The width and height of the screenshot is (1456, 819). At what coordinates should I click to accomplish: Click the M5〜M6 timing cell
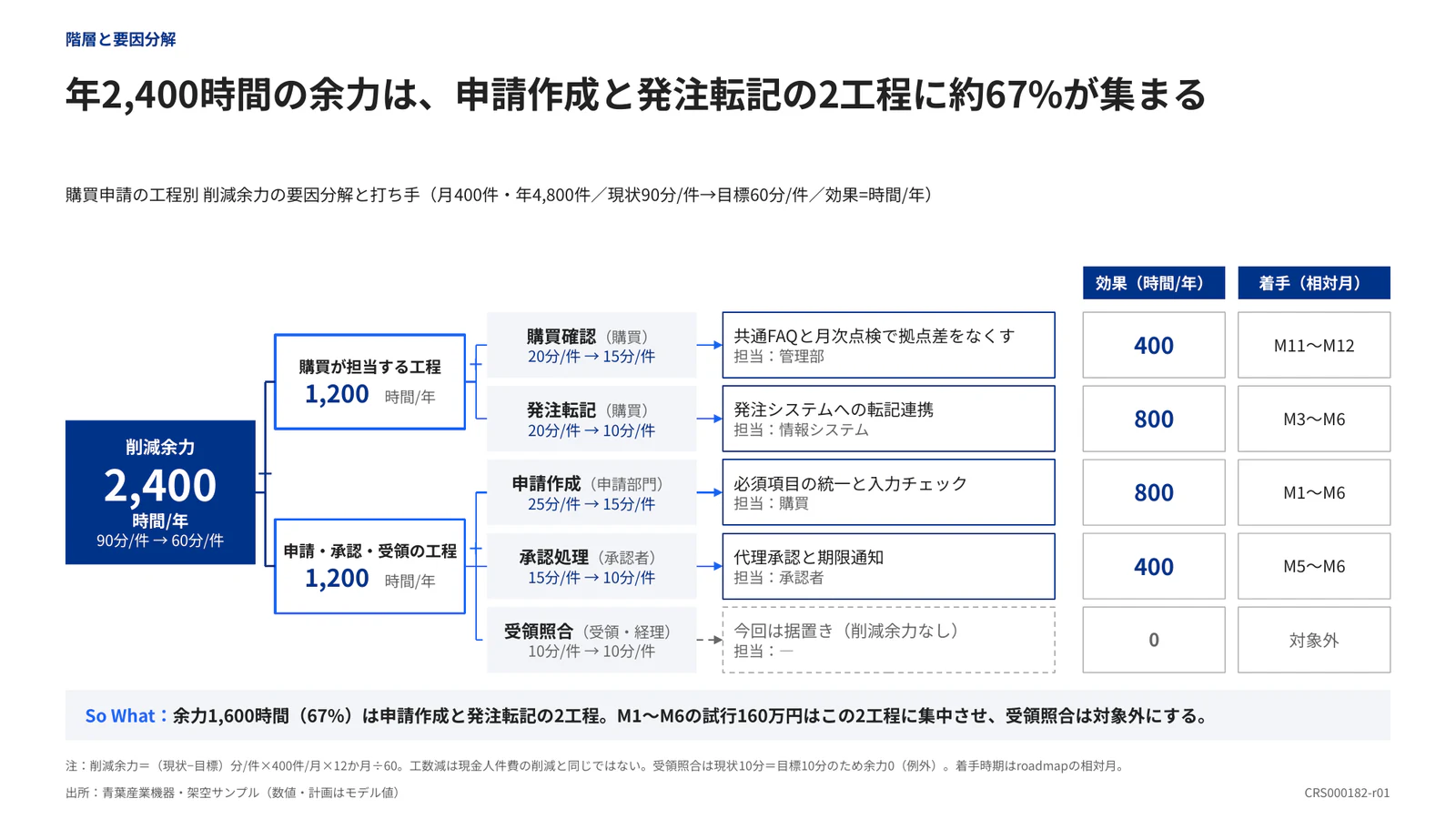[1314, 566]
